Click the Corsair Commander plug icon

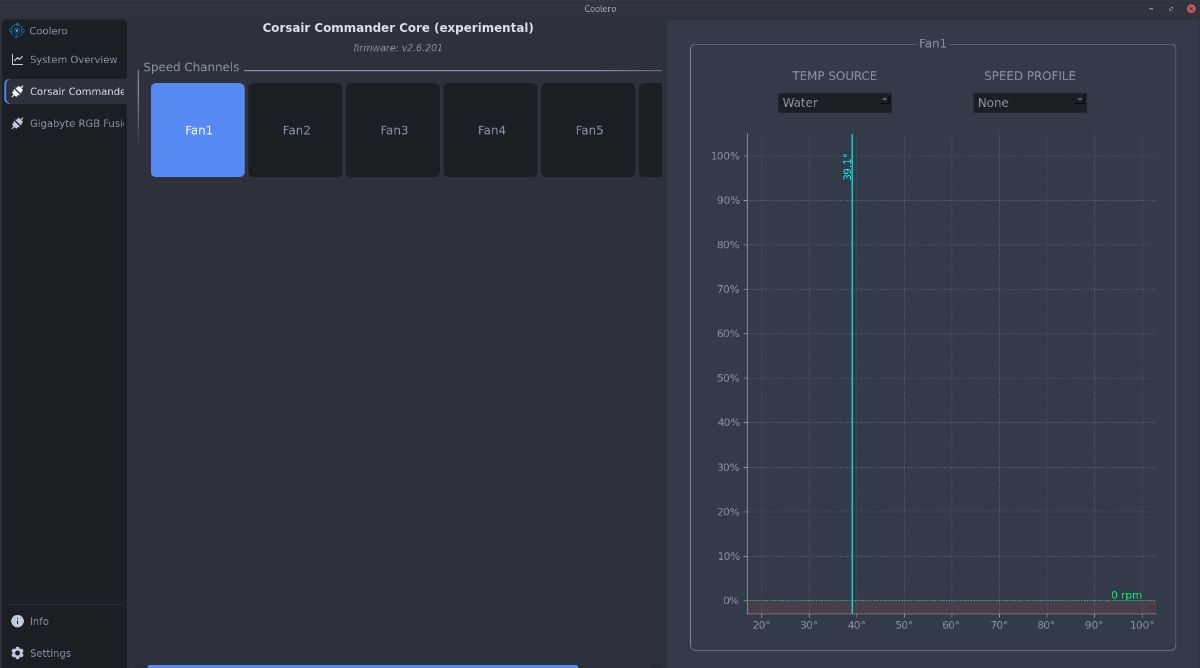17,92
